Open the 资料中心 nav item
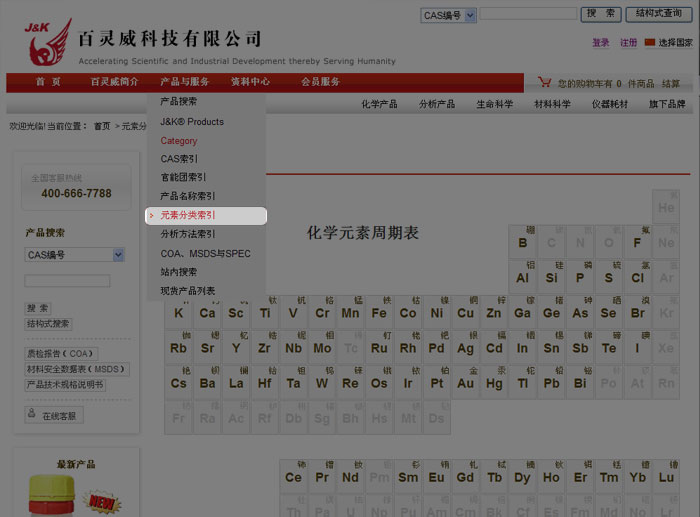 point(250,82)
